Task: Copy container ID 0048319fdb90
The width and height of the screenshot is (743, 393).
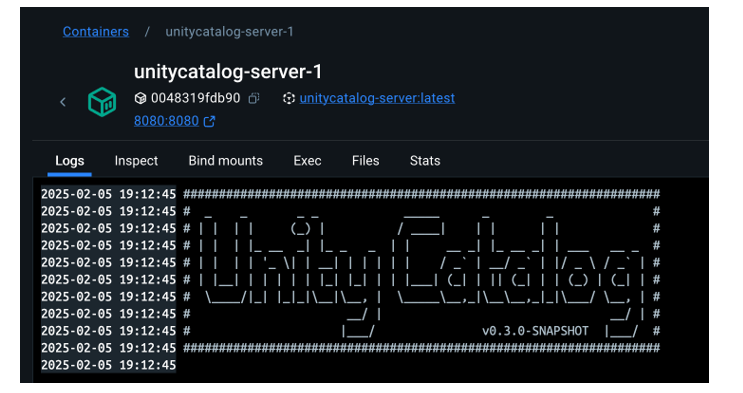Action: tap(254, 98)
